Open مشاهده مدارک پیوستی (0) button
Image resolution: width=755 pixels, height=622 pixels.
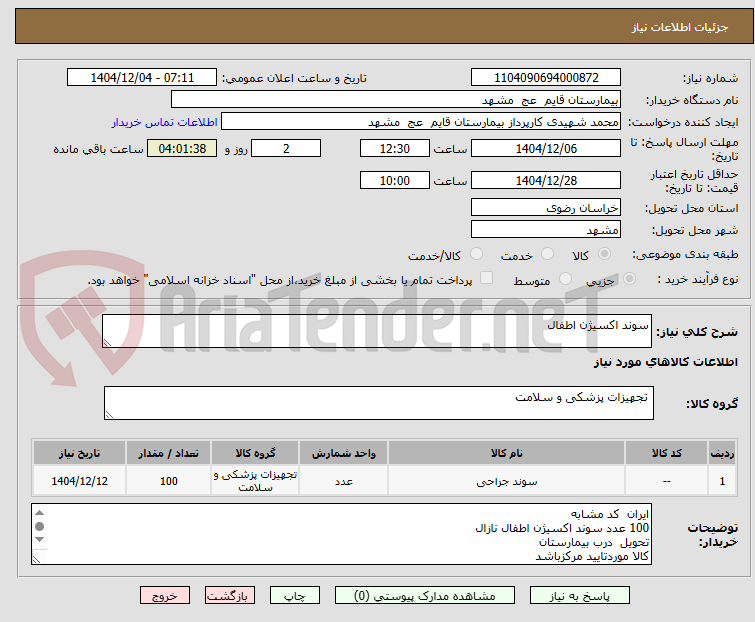[425, 596]
